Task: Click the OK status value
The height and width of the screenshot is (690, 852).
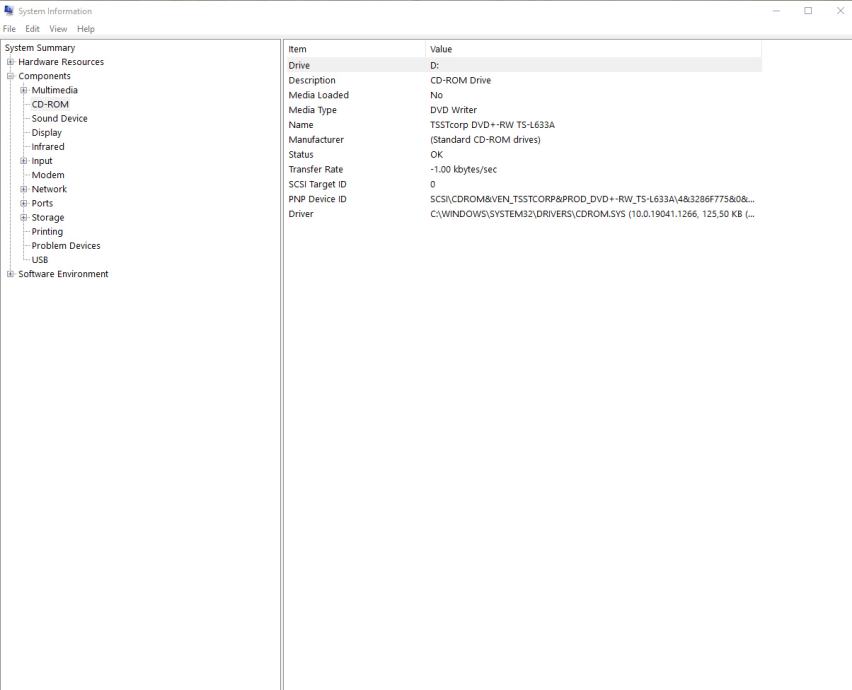Action: coord(436,154)
